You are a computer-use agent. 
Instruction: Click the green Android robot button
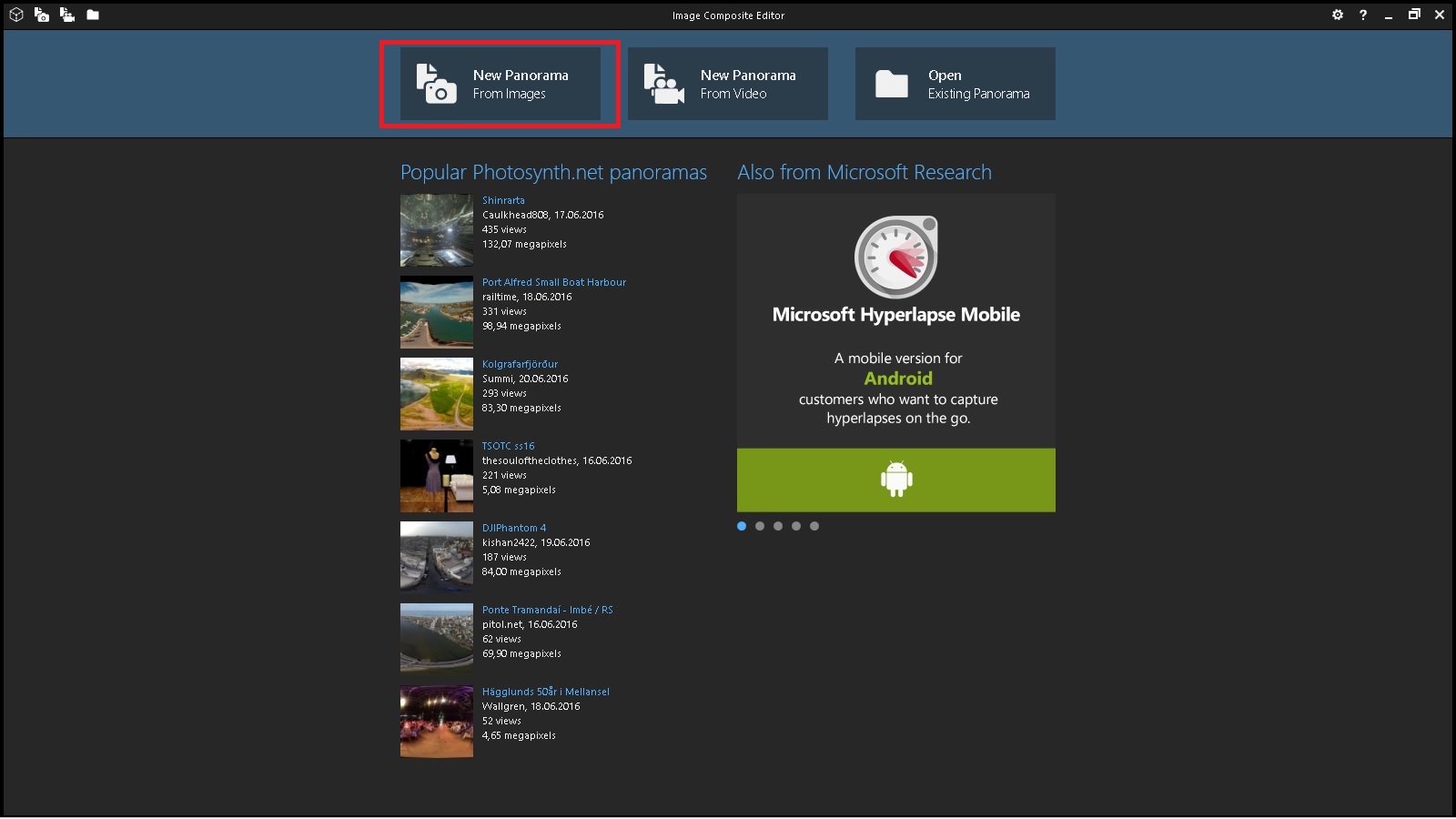pos(896,480)
